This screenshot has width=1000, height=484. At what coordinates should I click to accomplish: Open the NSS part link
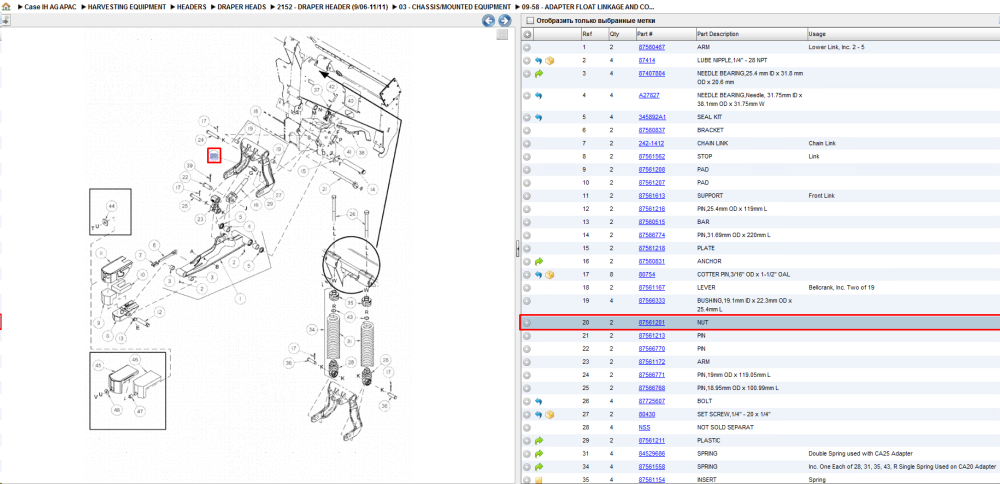point(644,427)
